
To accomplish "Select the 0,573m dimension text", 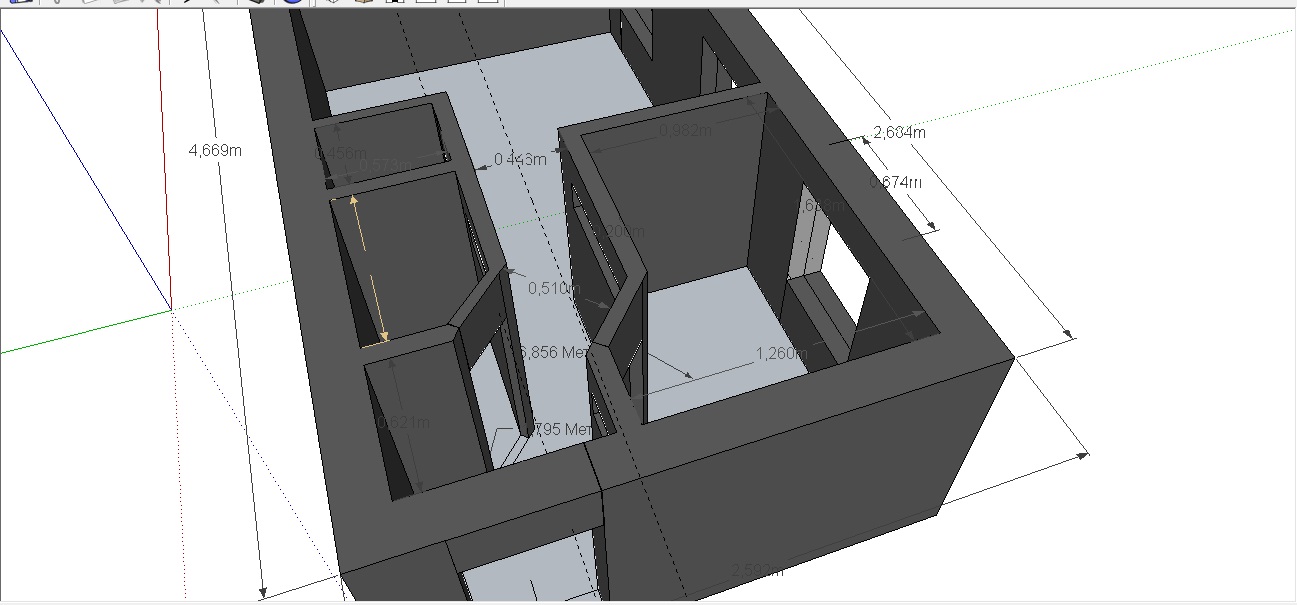I will tap(385, 165).
